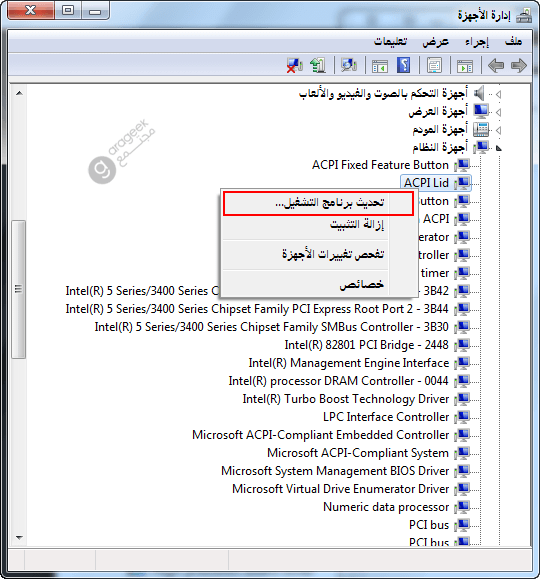Screen dimensions: 540x579
Task: Click icon beside SMBus Controller - 3B30
Action: pos(462,327)
